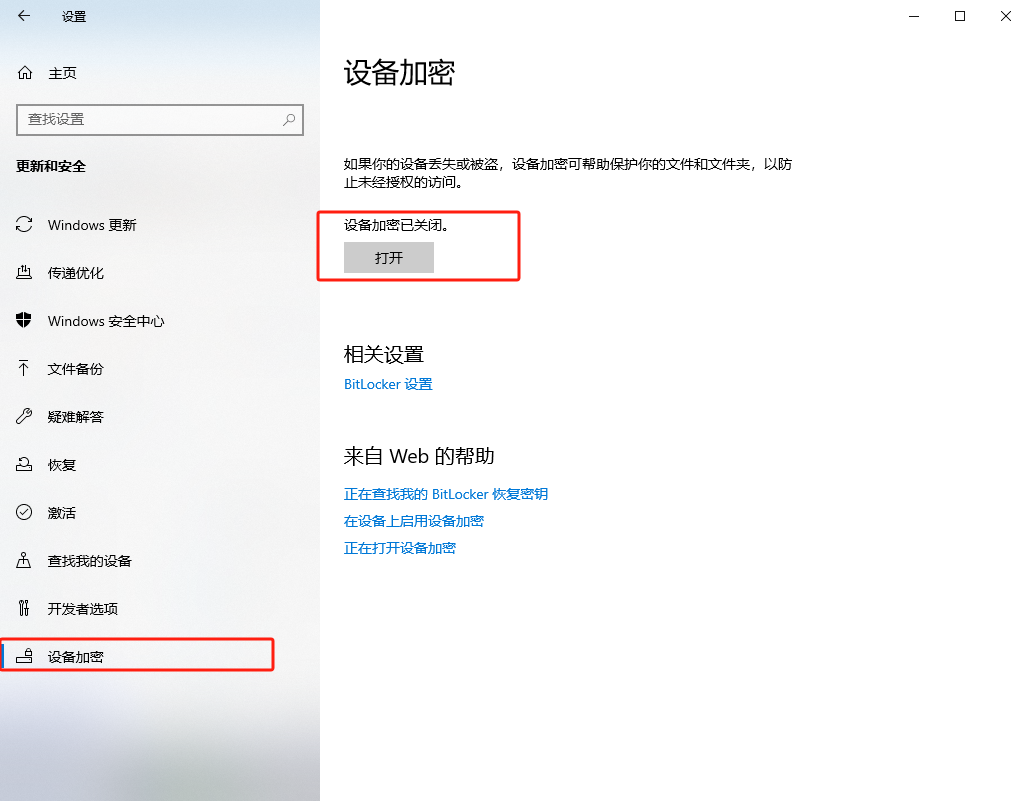Click the 设备加密已关闭 status text

pos(396,225)
